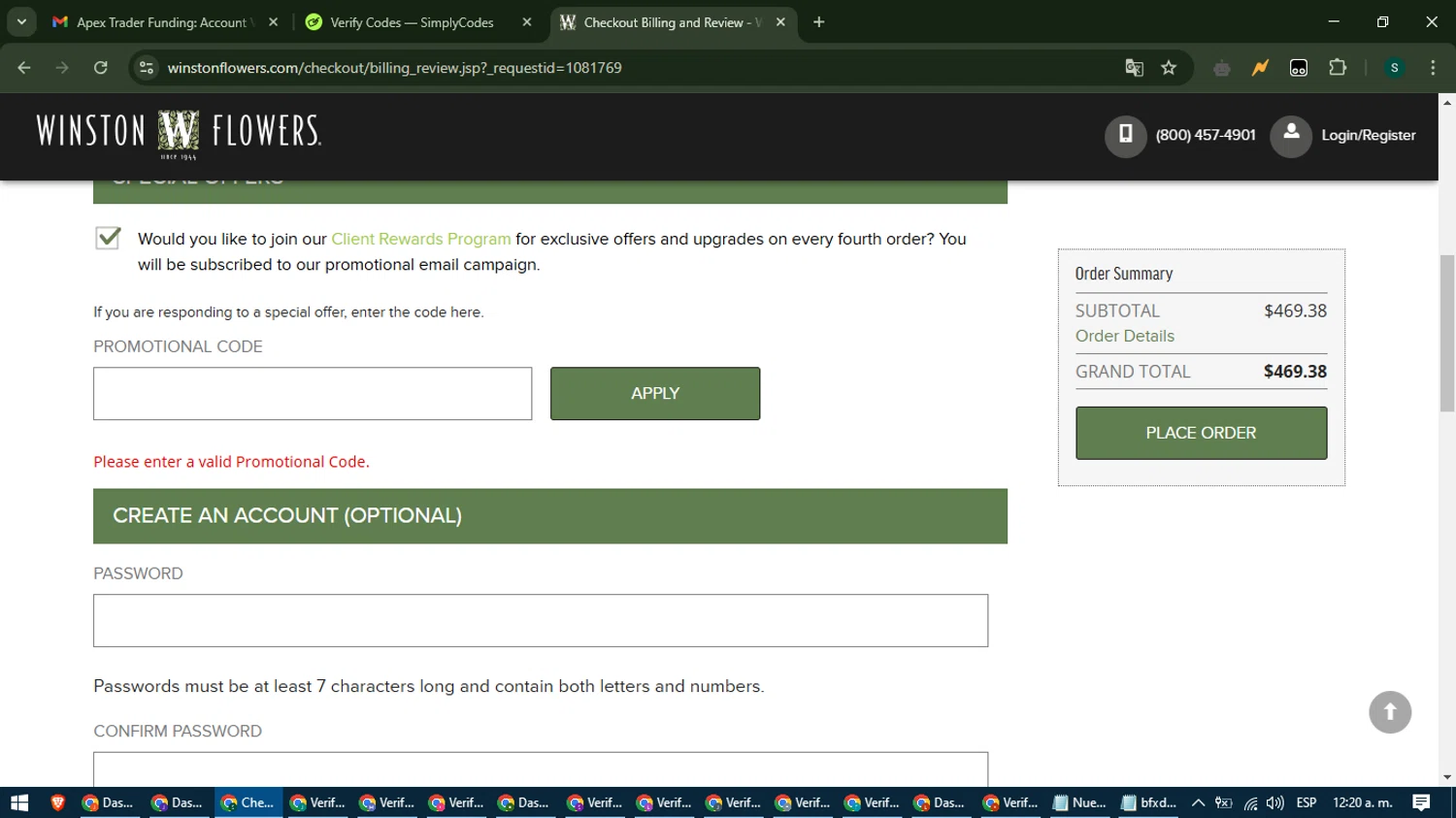Open the Client Rewards Program link

pos(420,239)
